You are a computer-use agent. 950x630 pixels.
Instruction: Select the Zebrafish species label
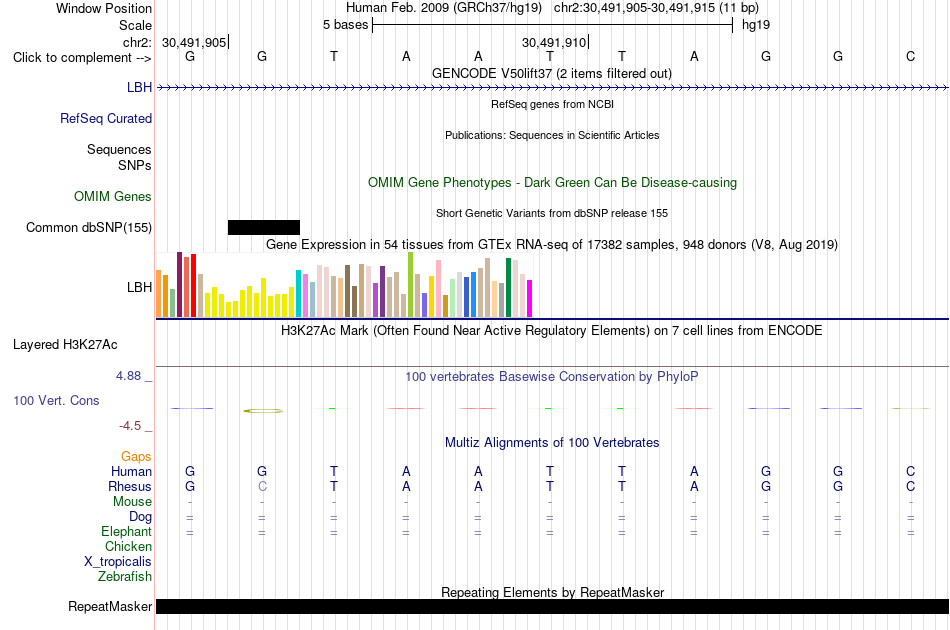click(125, 577)
